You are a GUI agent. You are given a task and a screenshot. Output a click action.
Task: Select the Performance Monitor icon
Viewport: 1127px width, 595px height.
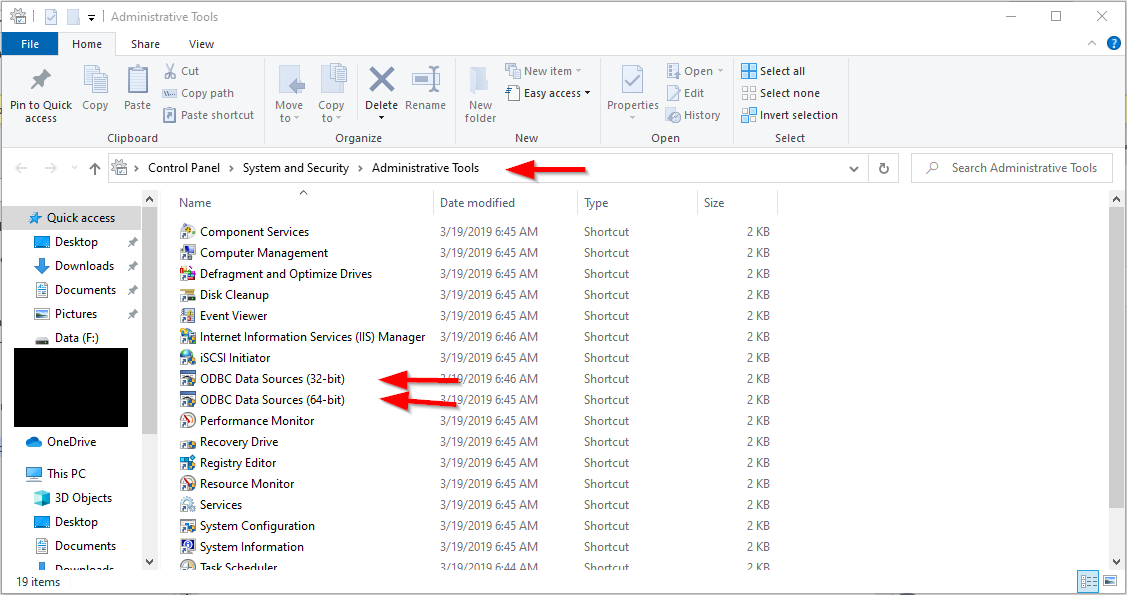click(188, 420)
